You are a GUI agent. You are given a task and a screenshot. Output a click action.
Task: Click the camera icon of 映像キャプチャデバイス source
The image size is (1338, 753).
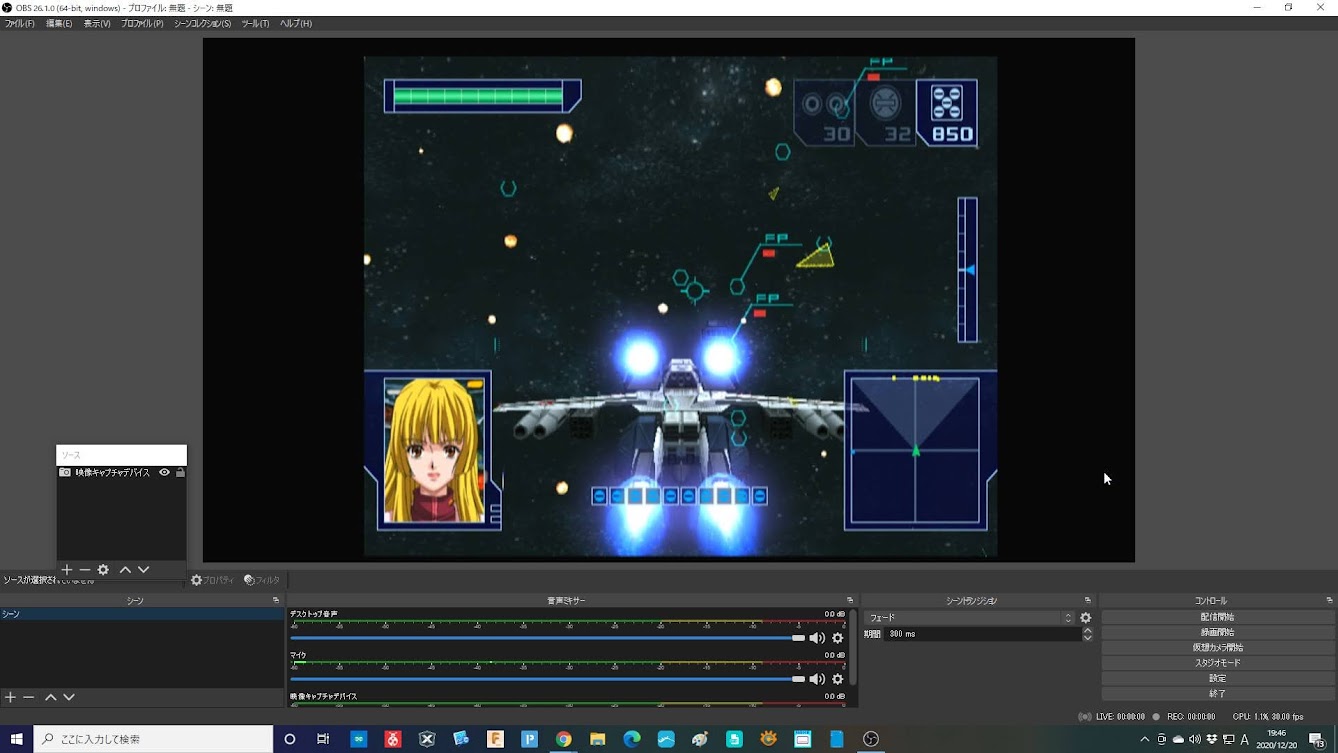click(65, 472)
